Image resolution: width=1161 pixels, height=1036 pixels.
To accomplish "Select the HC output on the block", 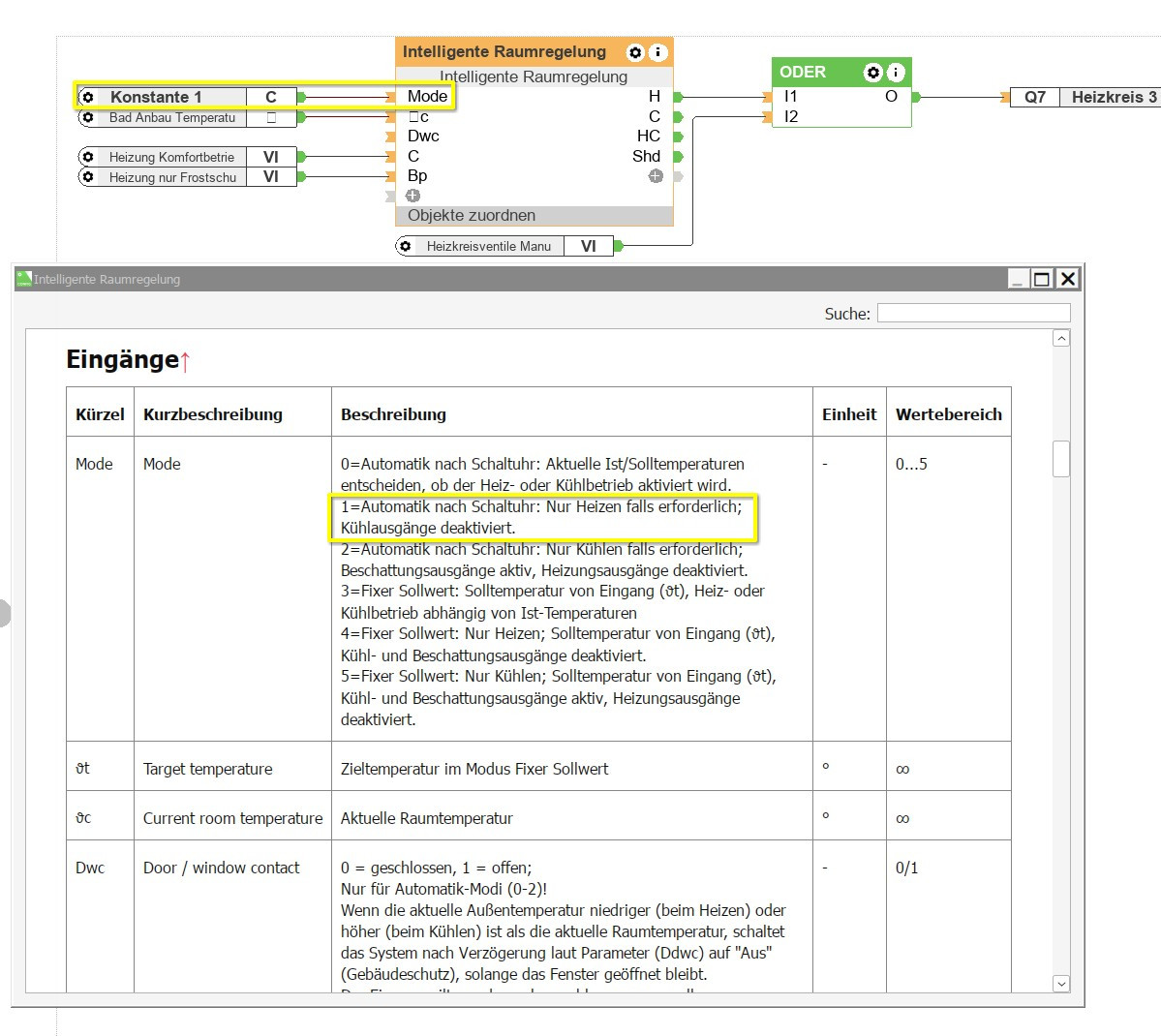I will [x=649, y=137].
